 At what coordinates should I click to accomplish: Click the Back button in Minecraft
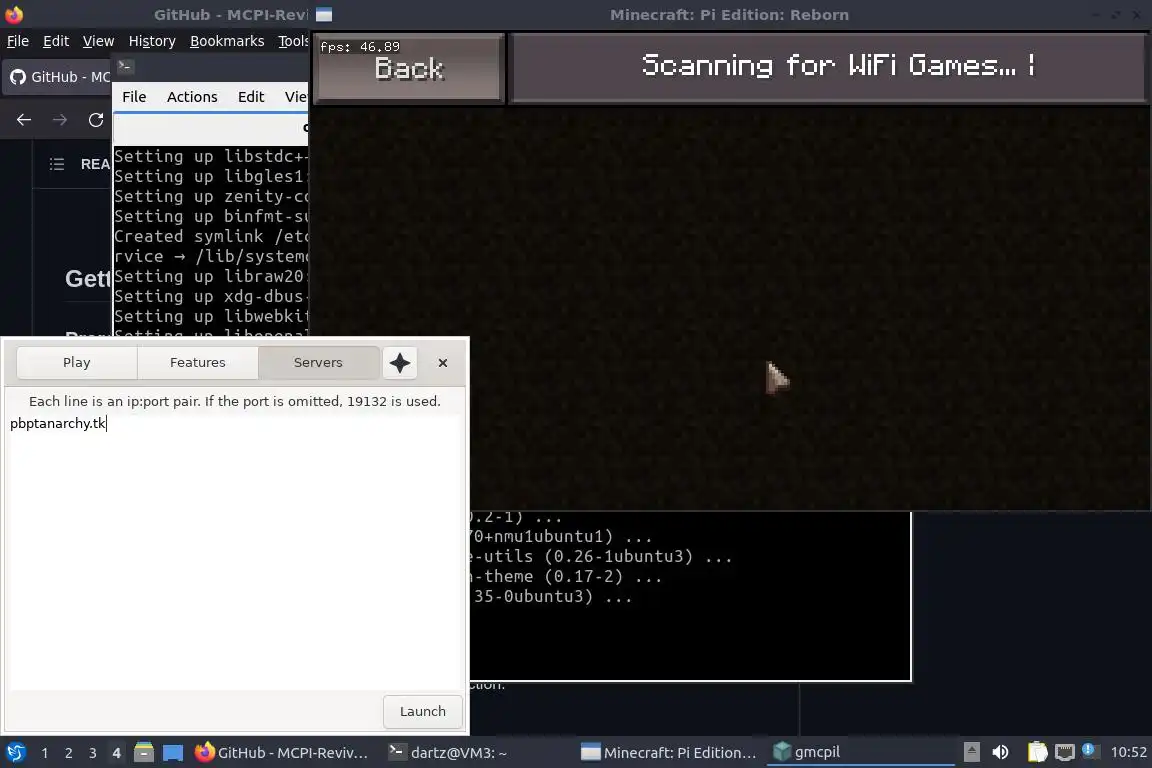[409, 68]
